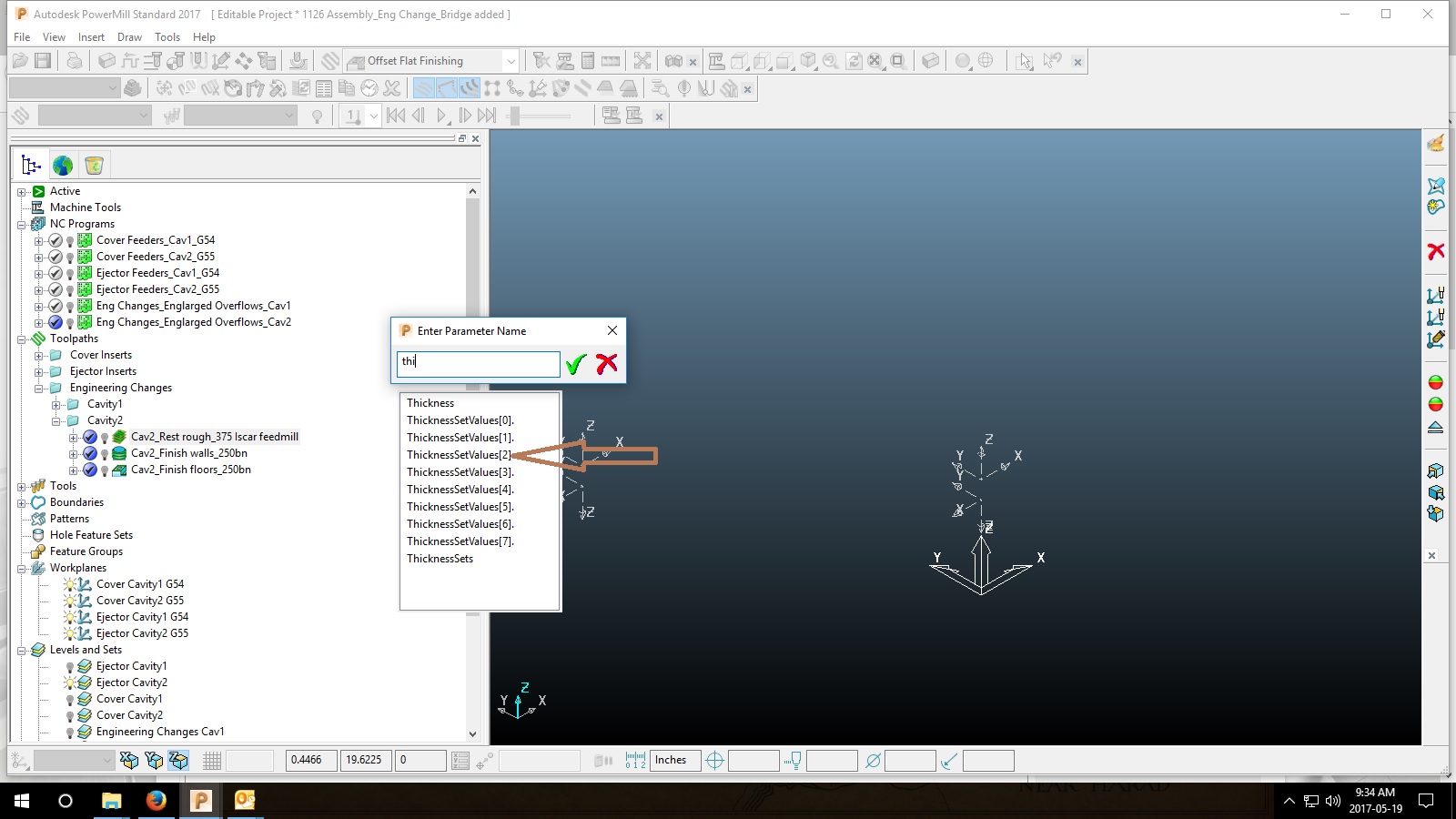Click the red delete X icon on right toolbar
This screenshot has height=819, width=1456.
[1437, 252]
